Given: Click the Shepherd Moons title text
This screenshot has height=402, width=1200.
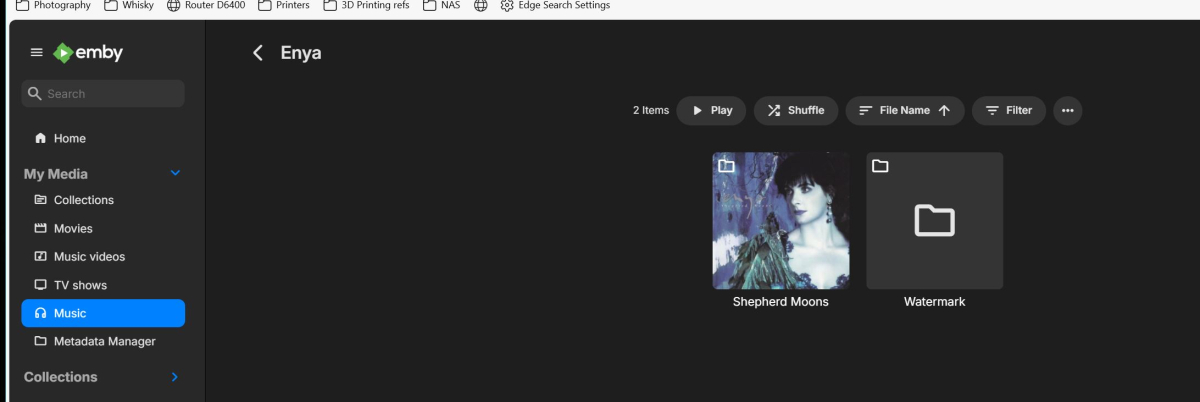Looking at the screenshot, I should coord(781,302).
